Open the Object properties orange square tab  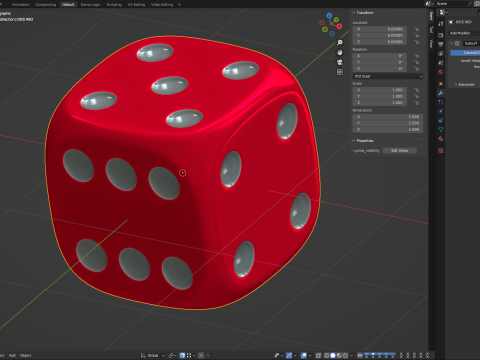tap(441, 84)
